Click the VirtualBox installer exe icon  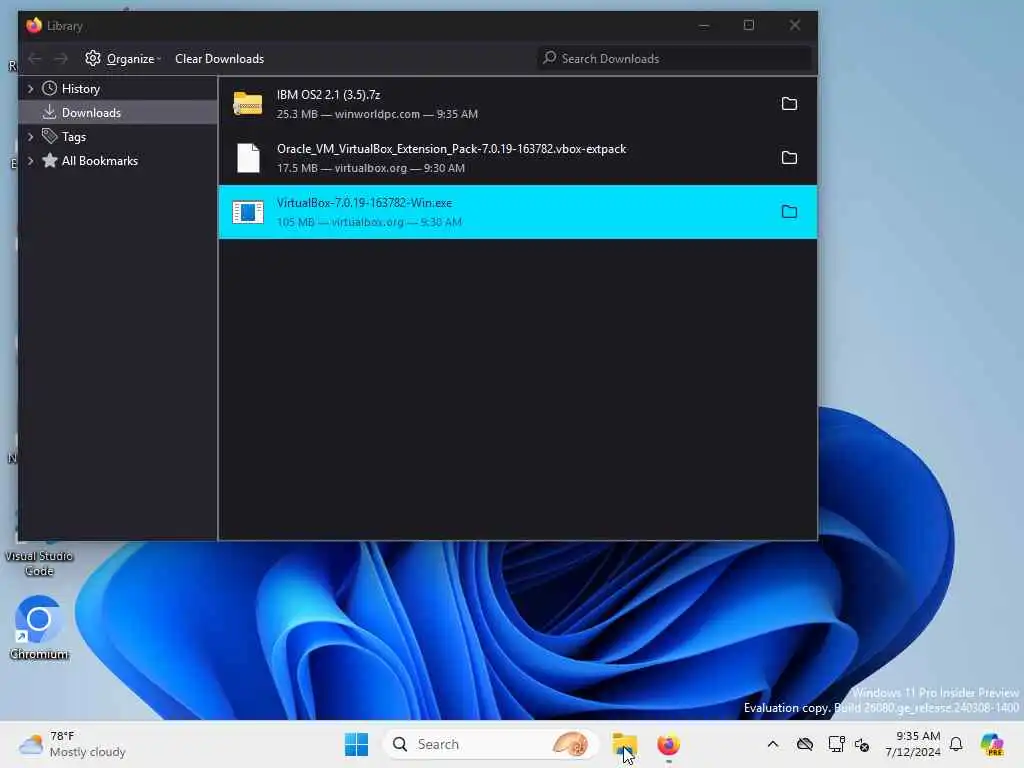248,212
